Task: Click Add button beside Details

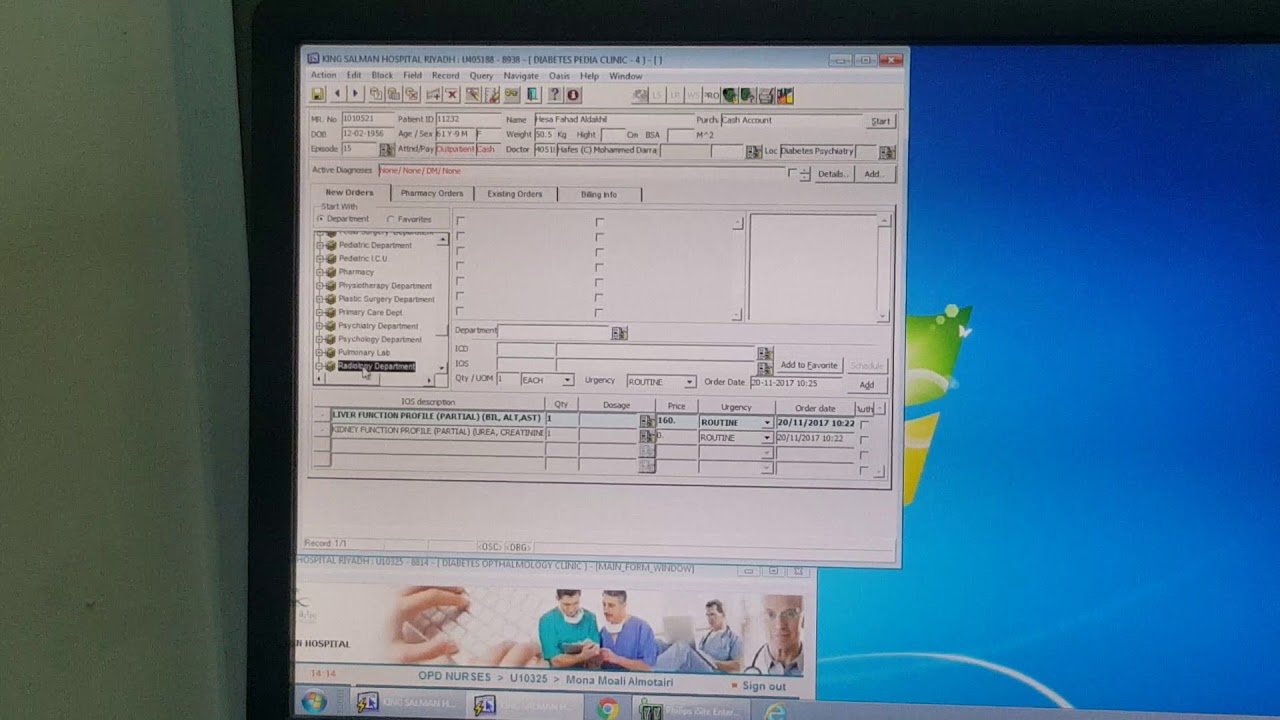Action: click(x=873, y=174)
